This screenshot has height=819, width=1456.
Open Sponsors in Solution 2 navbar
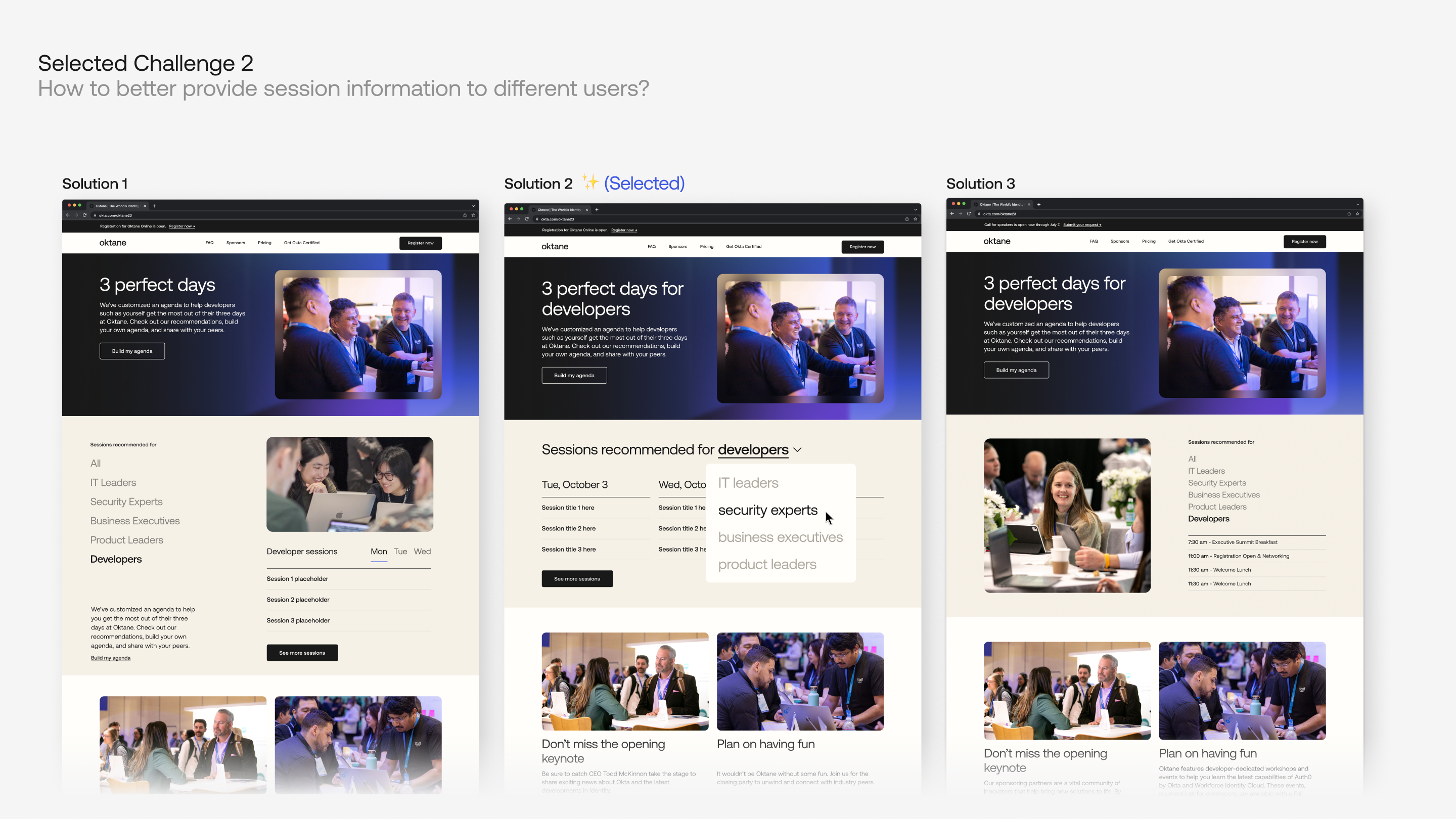point(677,246)
